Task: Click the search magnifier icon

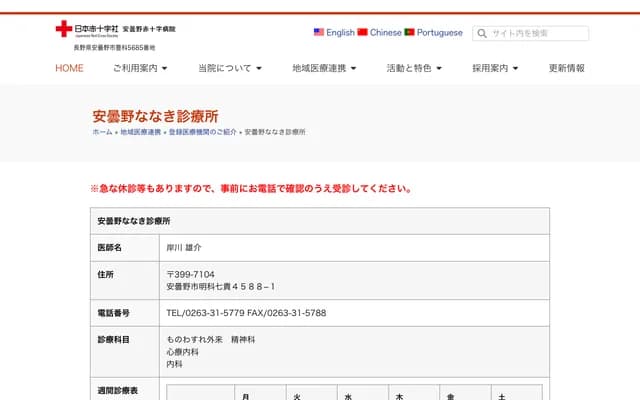Action: tap(482, 33)
